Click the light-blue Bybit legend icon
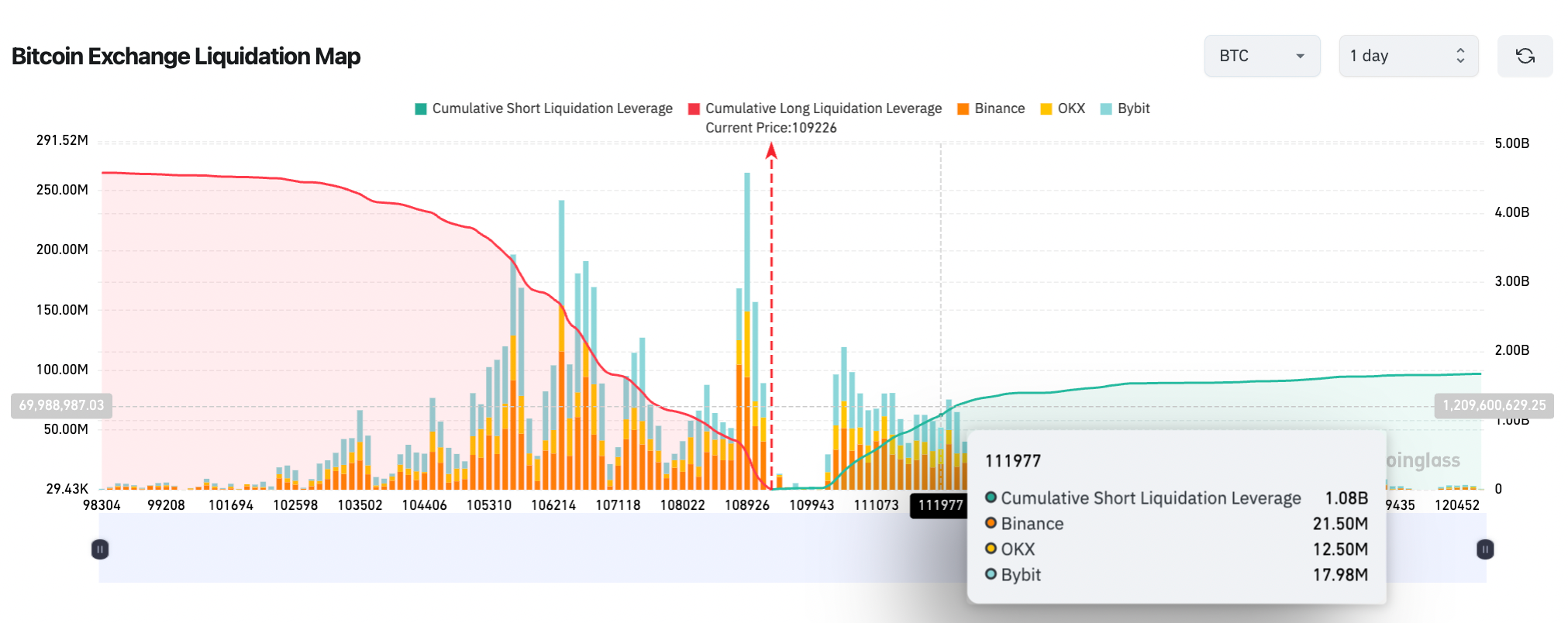This screenshot has width=1568, height=623. click(x=1106, y=108)
